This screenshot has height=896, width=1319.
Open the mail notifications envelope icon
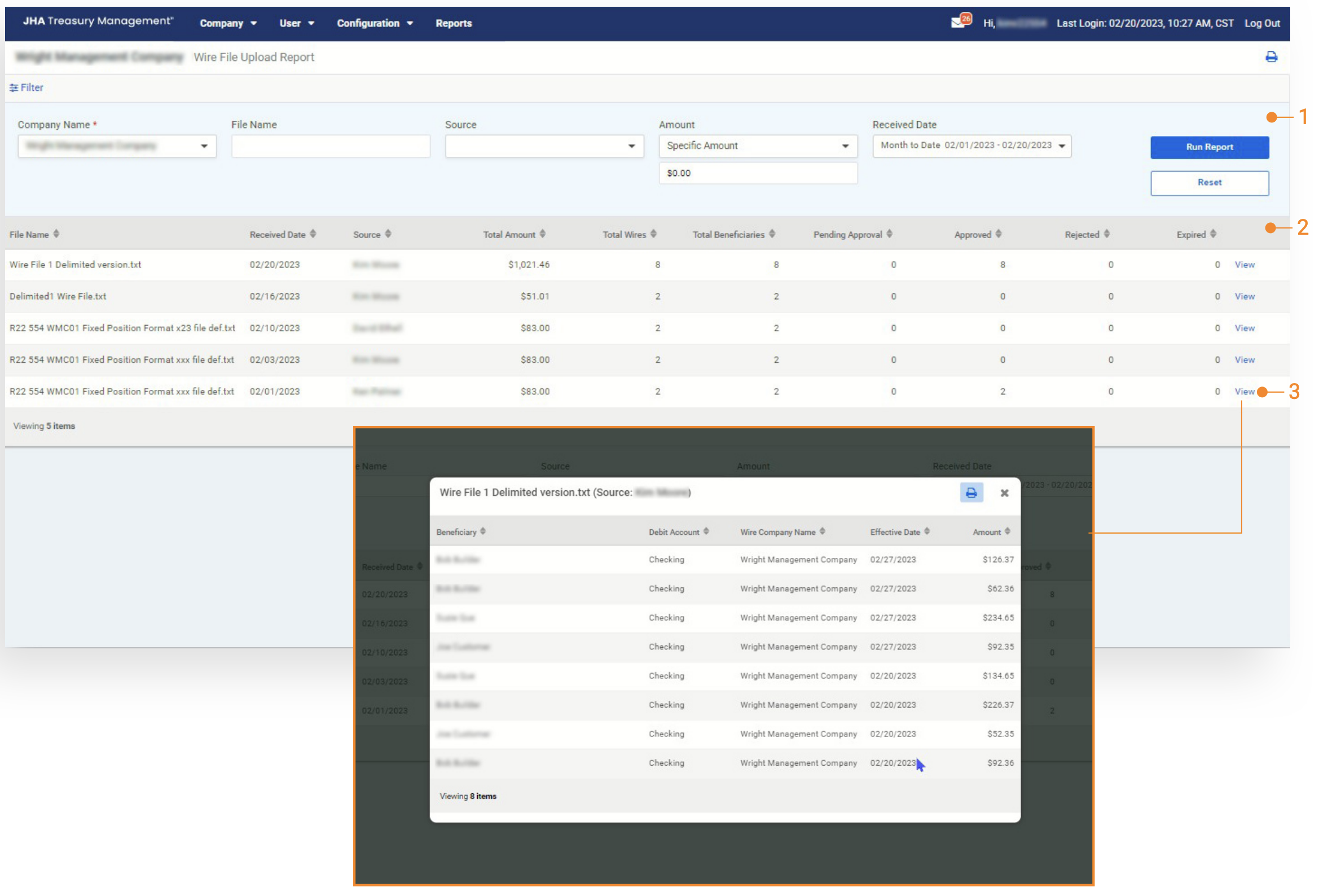(958, 22)
